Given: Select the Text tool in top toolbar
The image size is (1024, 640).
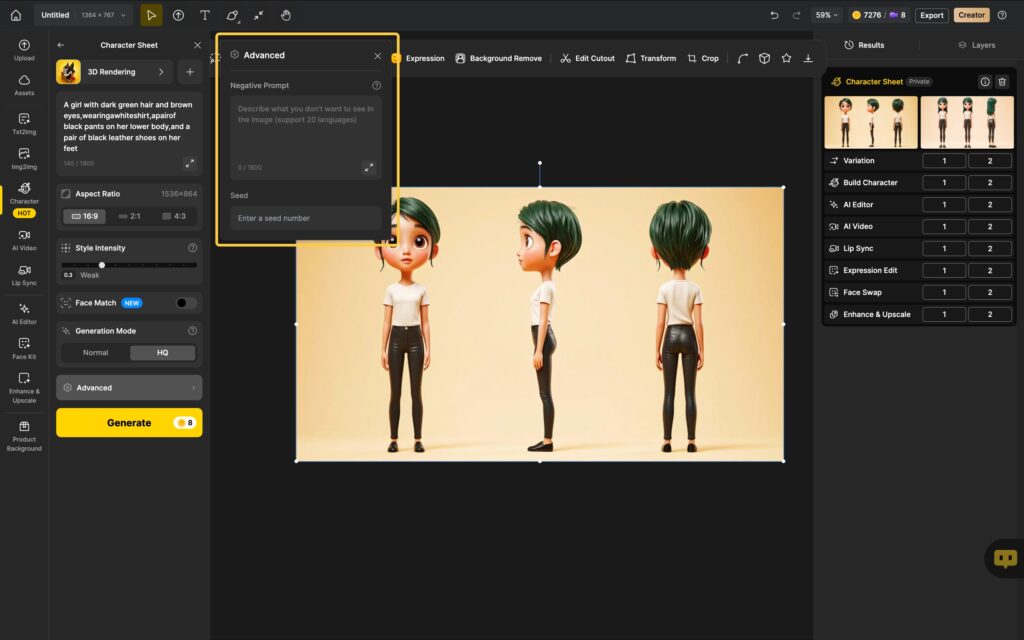Looking at the screenshot, I should coord(205,15).
